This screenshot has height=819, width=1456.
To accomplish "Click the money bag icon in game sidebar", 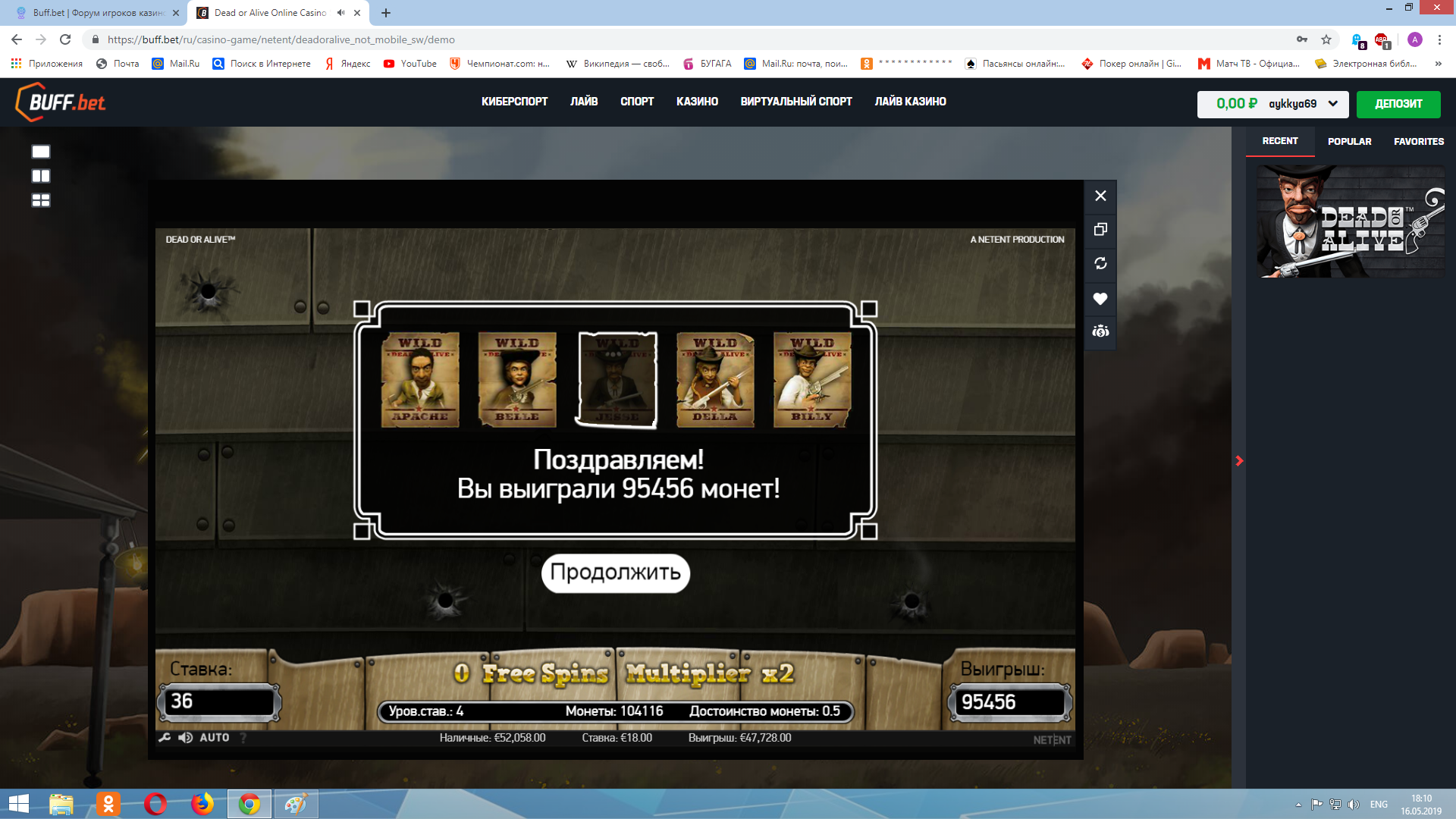I will click(x=1100, y=331).
